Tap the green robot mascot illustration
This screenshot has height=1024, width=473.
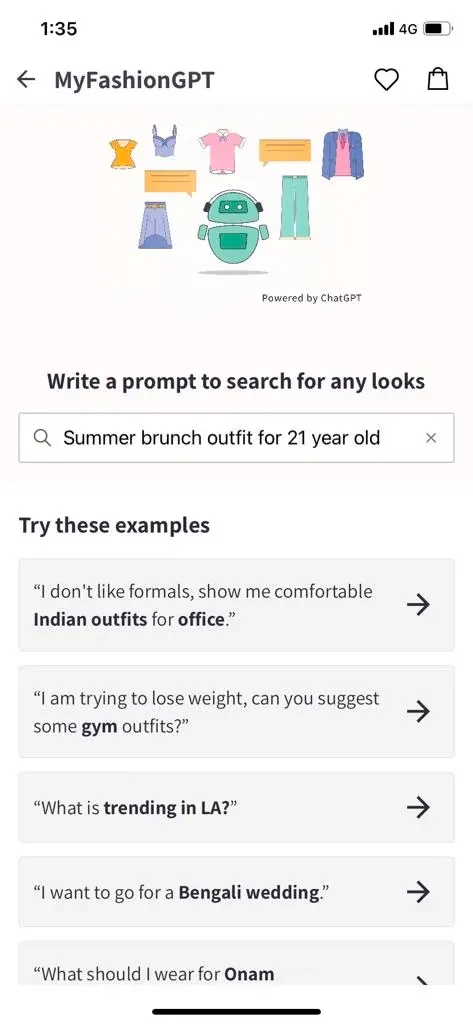point(233,231)
